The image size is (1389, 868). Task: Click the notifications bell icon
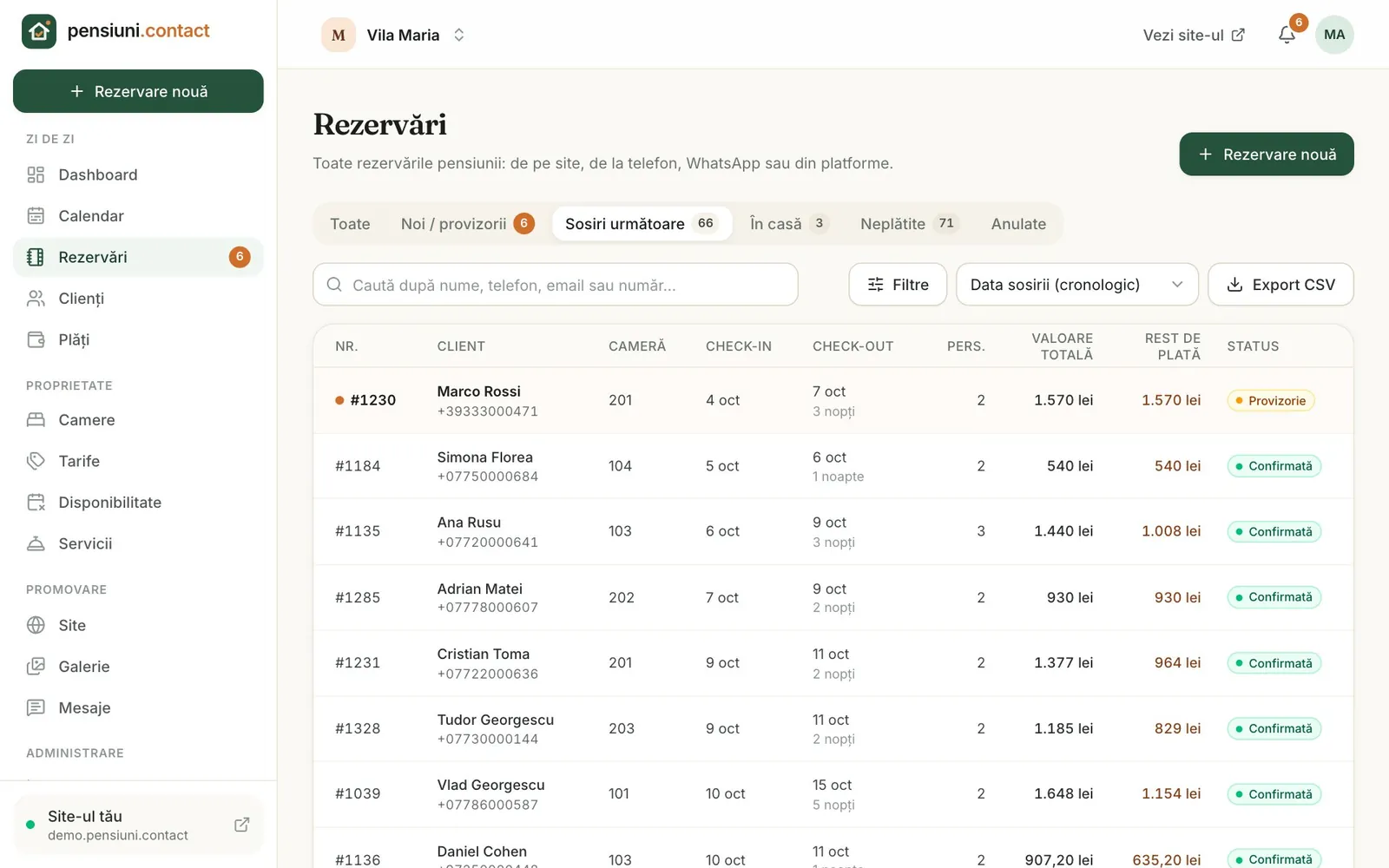pos(1287,35)
